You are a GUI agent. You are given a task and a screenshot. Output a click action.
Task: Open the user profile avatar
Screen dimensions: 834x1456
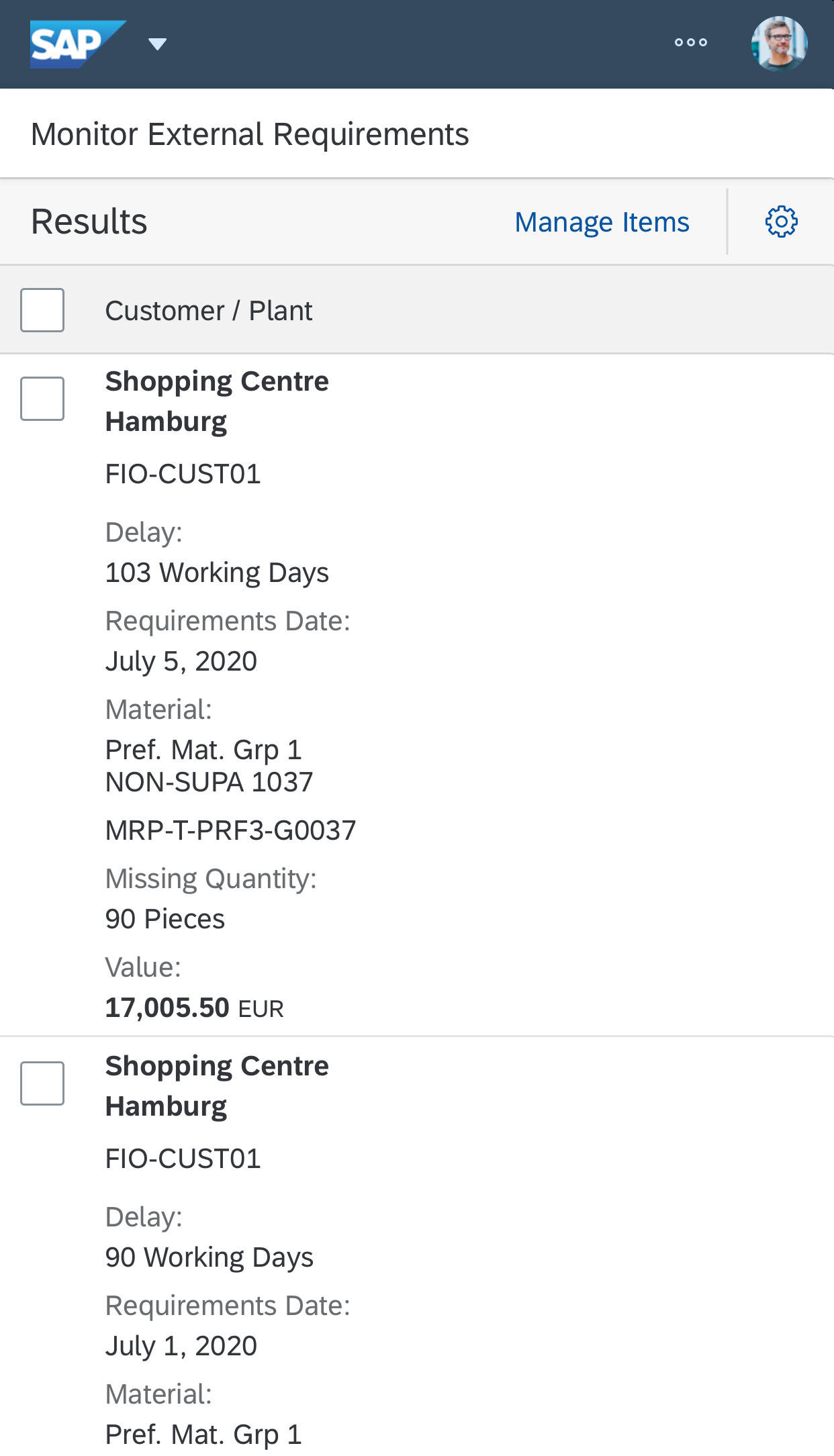click(779, 44)
